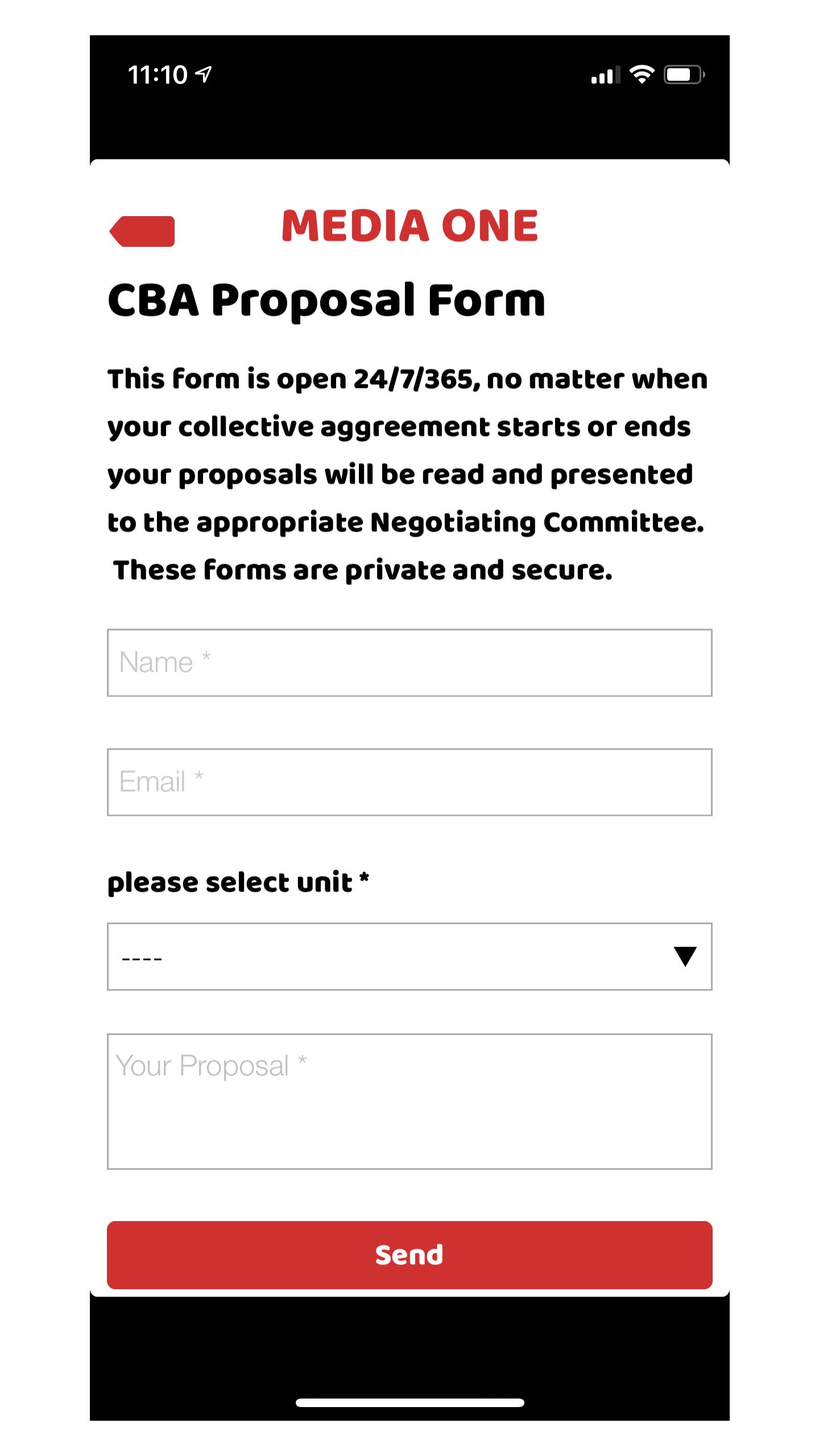The width and height of the screenshot is (819, 1456).
Task: Tap the location arrow icon near clock
Action: [x=204, y=75]
